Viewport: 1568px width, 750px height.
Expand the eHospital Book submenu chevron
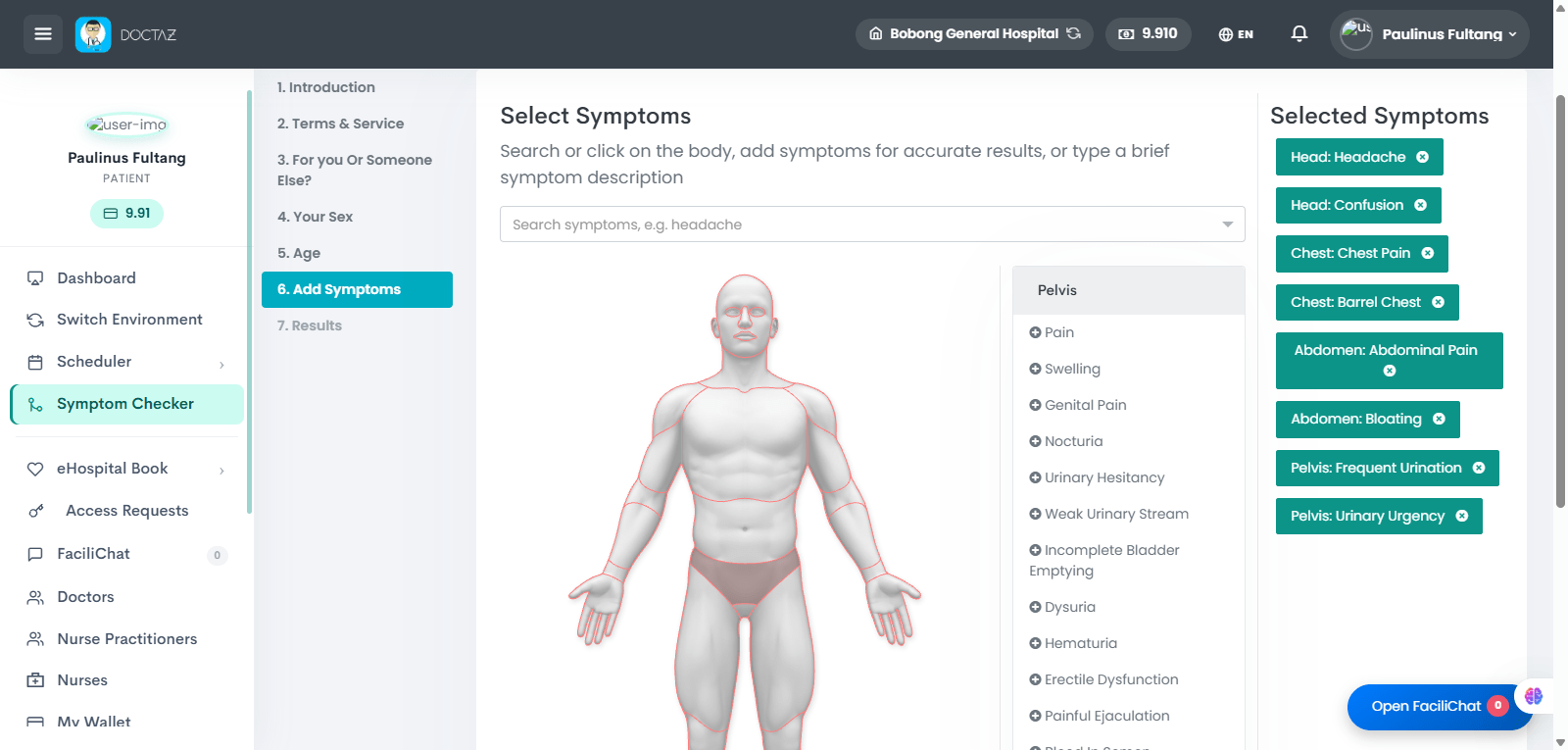[221, 471]
